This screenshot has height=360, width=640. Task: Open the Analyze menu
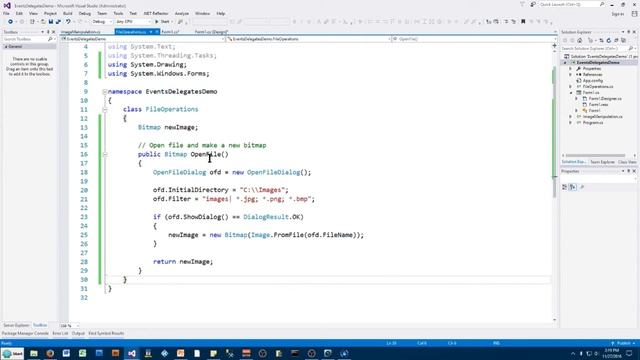click(182, 13)
